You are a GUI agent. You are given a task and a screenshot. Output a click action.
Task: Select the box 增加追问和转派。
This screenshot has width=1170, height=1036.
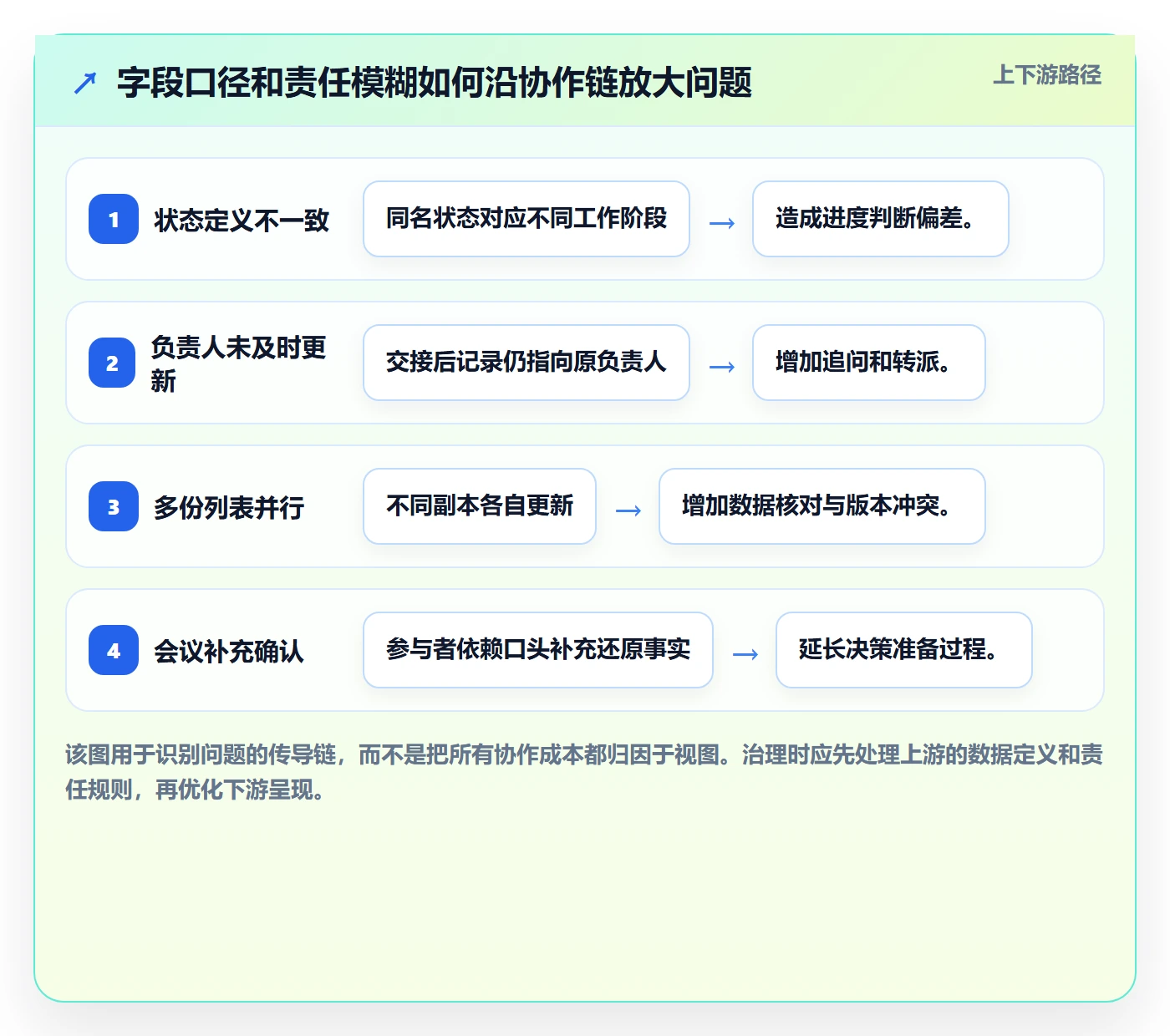869,363
